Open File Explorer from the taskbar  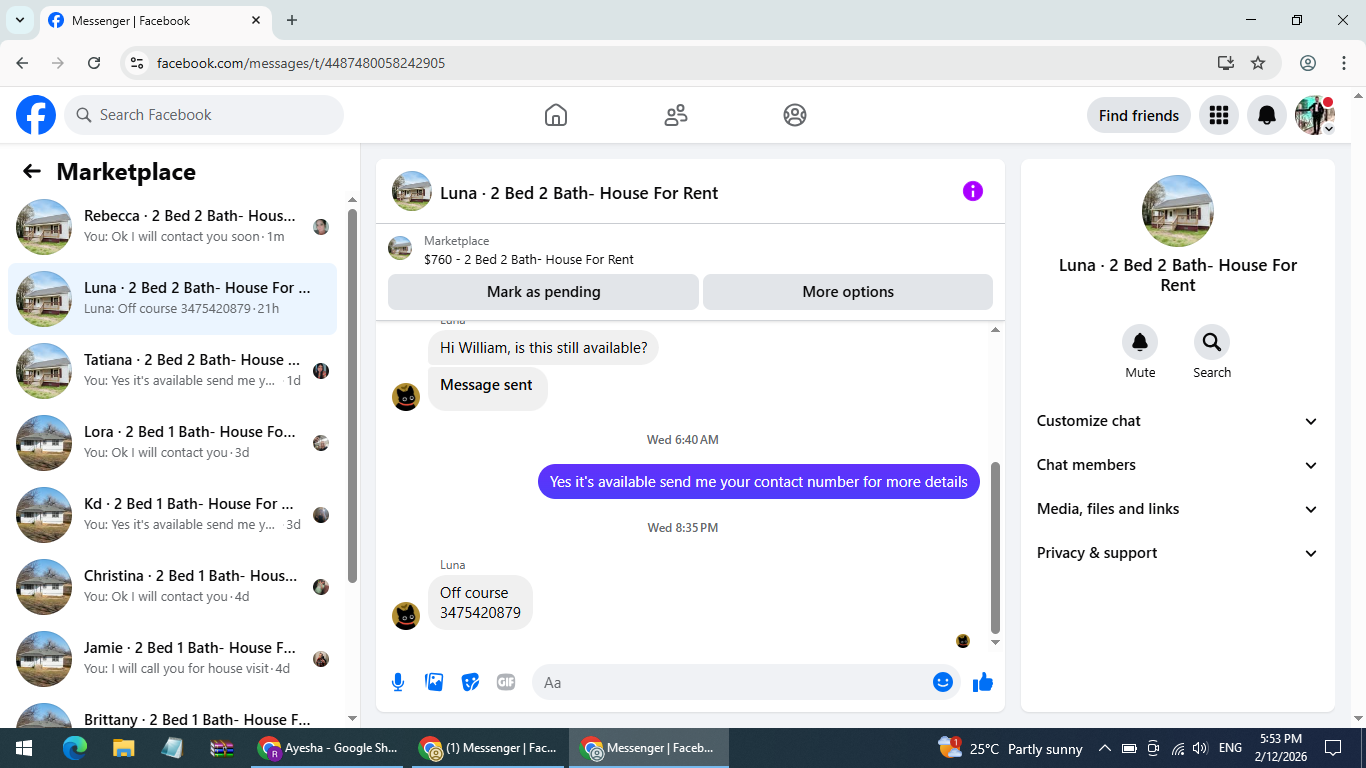click(x=123, y=748)
